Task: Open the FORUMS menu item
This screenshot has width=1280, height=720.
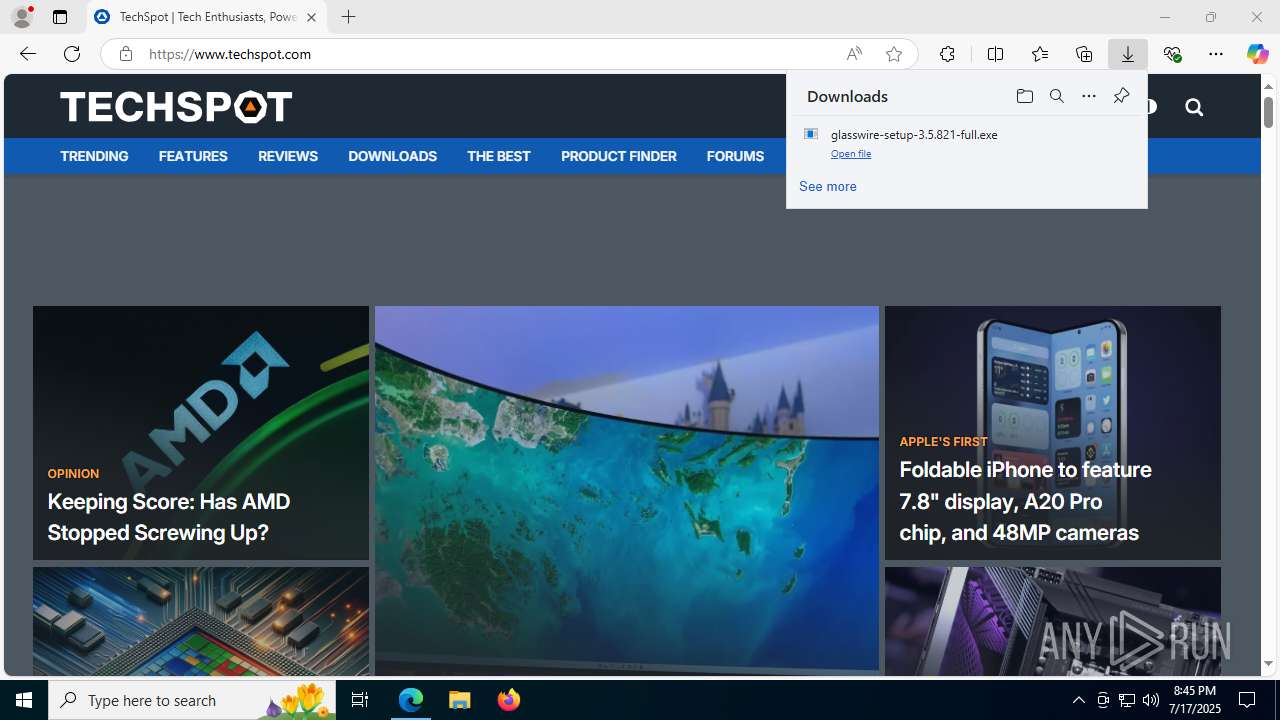Action: [735, 156]
